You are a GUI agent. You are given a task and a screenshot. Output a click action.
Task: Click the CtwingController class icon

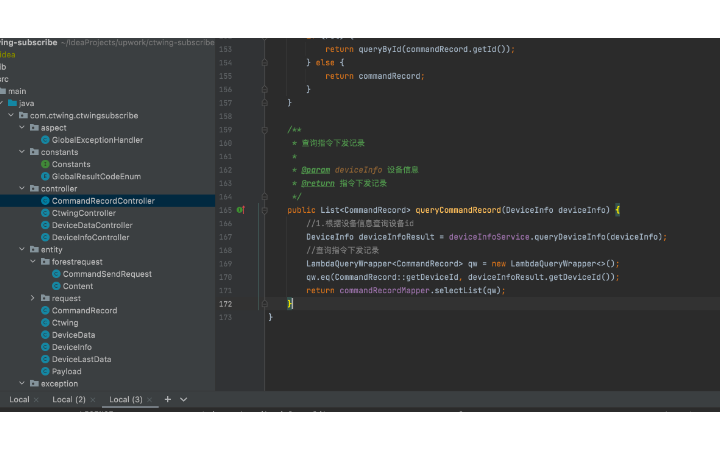(x=45, y=213)
